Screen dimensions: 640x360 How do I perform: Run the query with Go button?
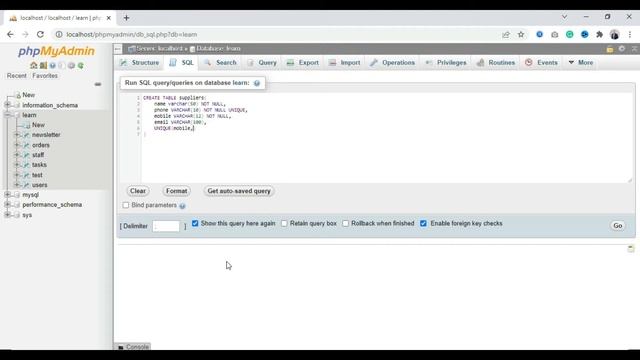tap(618, 226)
